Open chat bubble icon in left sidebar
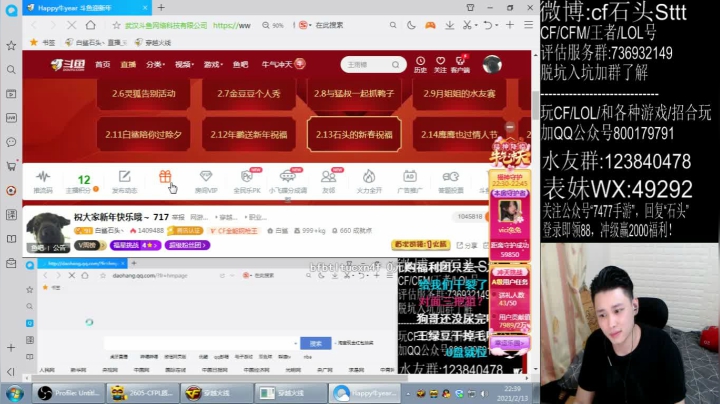Screen dimensions: 720x404 (11, 142)
